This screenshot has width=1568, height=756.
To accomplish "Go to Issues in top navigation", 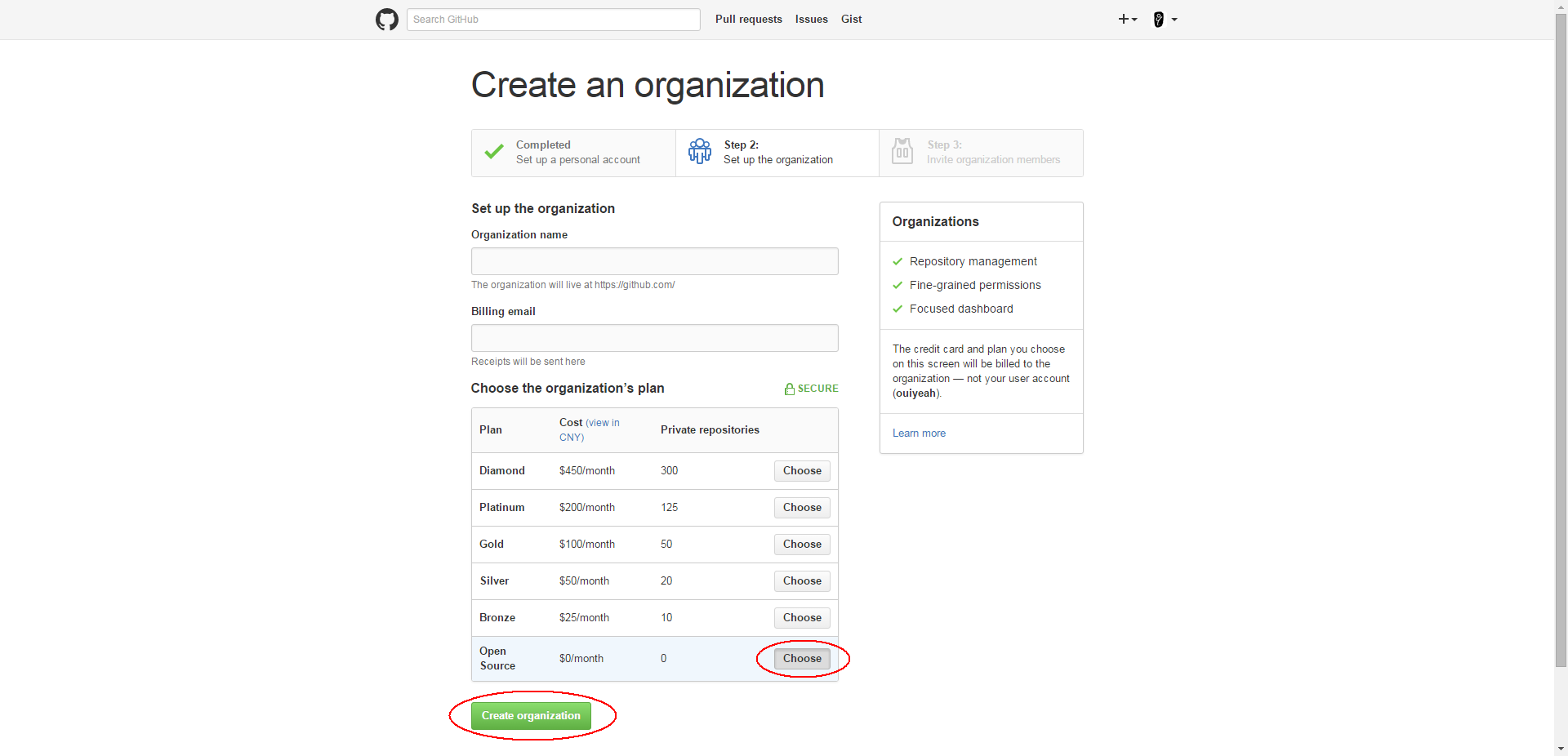I will tap(812, 20).
